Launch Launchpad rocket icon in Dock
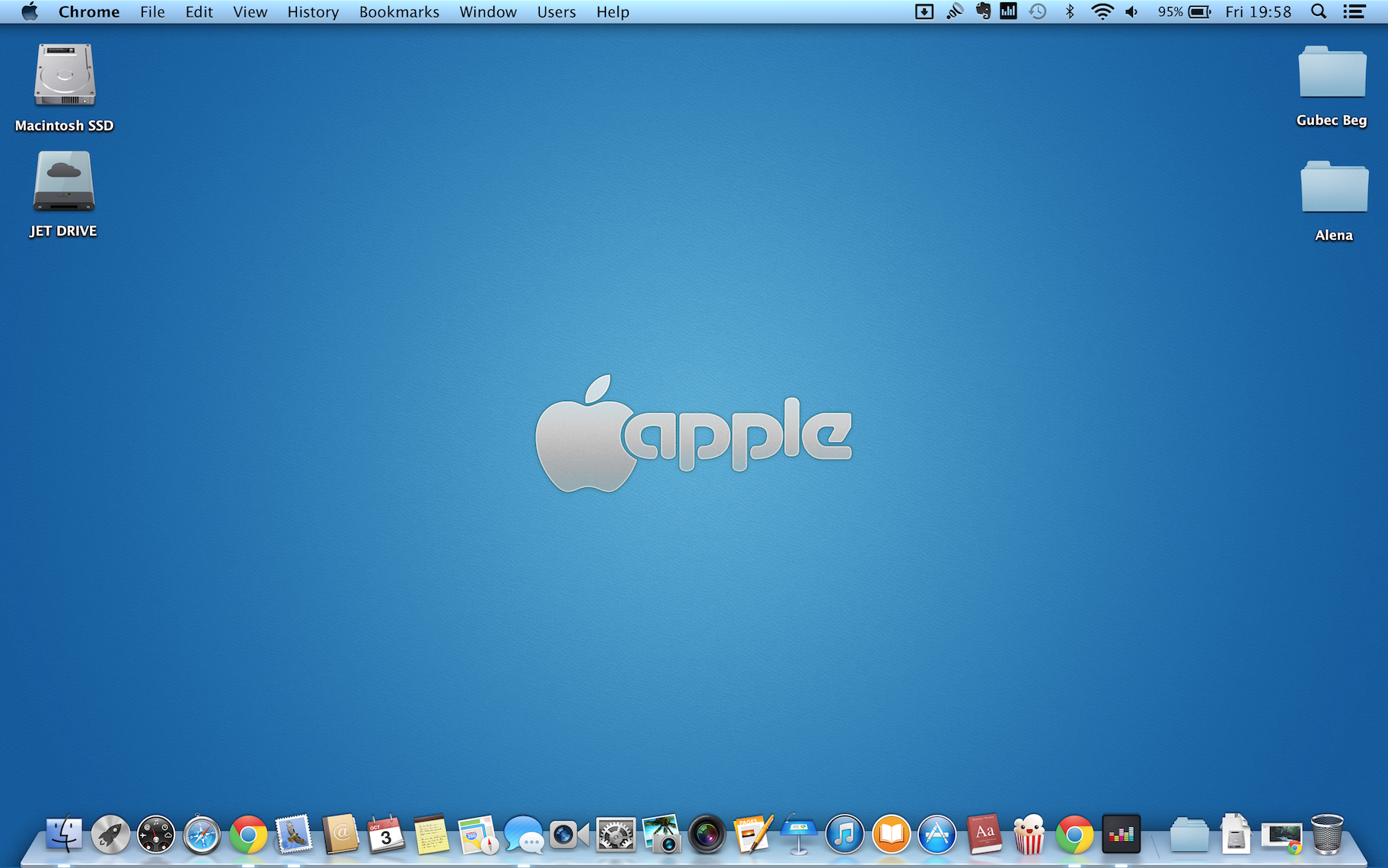The image size is (1388, 868). click(110, 834)
